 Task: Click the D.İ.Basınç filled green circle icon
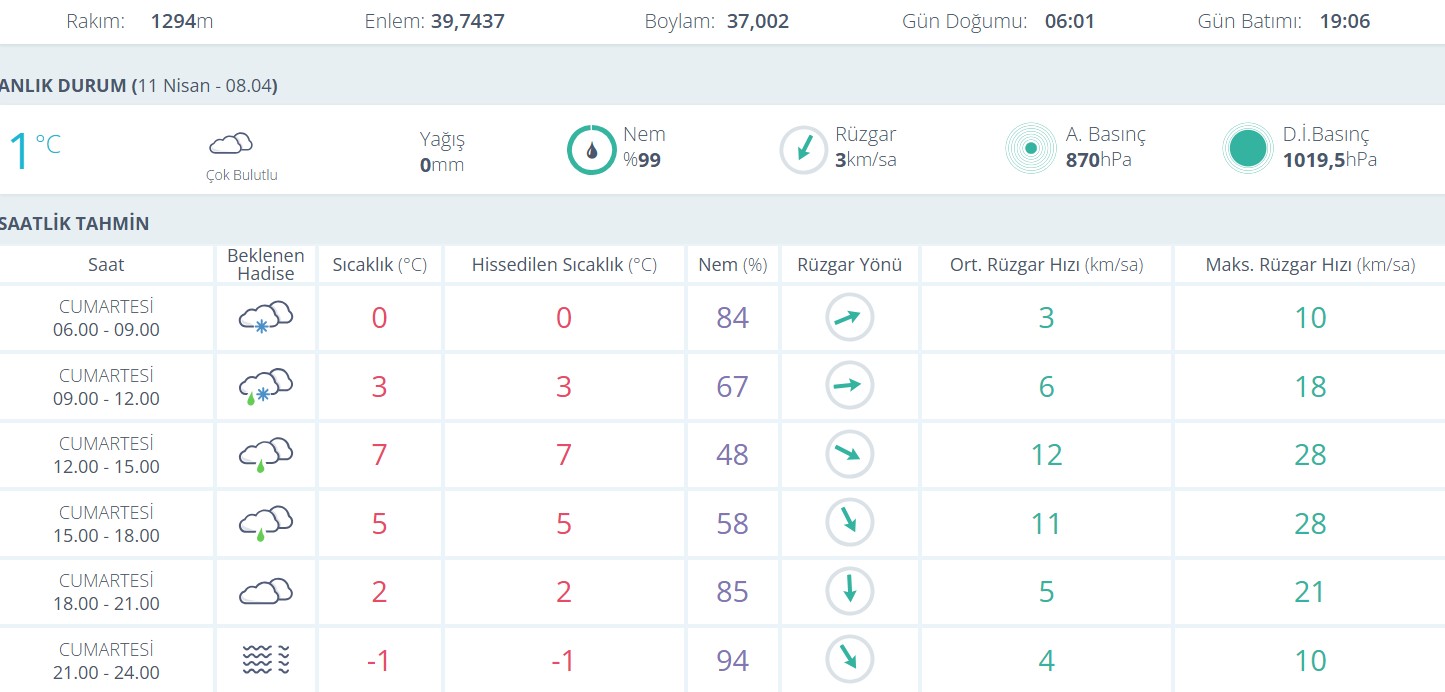point(1247,149)
